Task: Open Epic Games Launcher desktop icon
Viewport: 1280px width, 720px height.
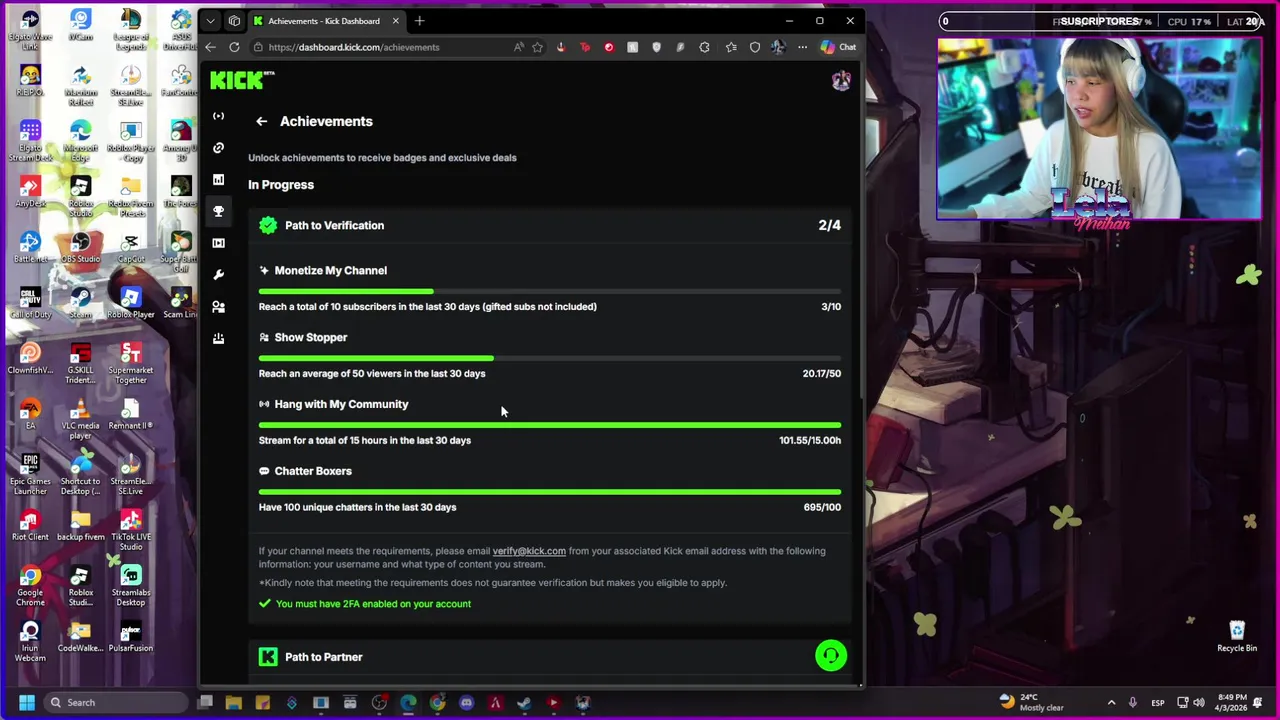Action: [x=30, y=475]
